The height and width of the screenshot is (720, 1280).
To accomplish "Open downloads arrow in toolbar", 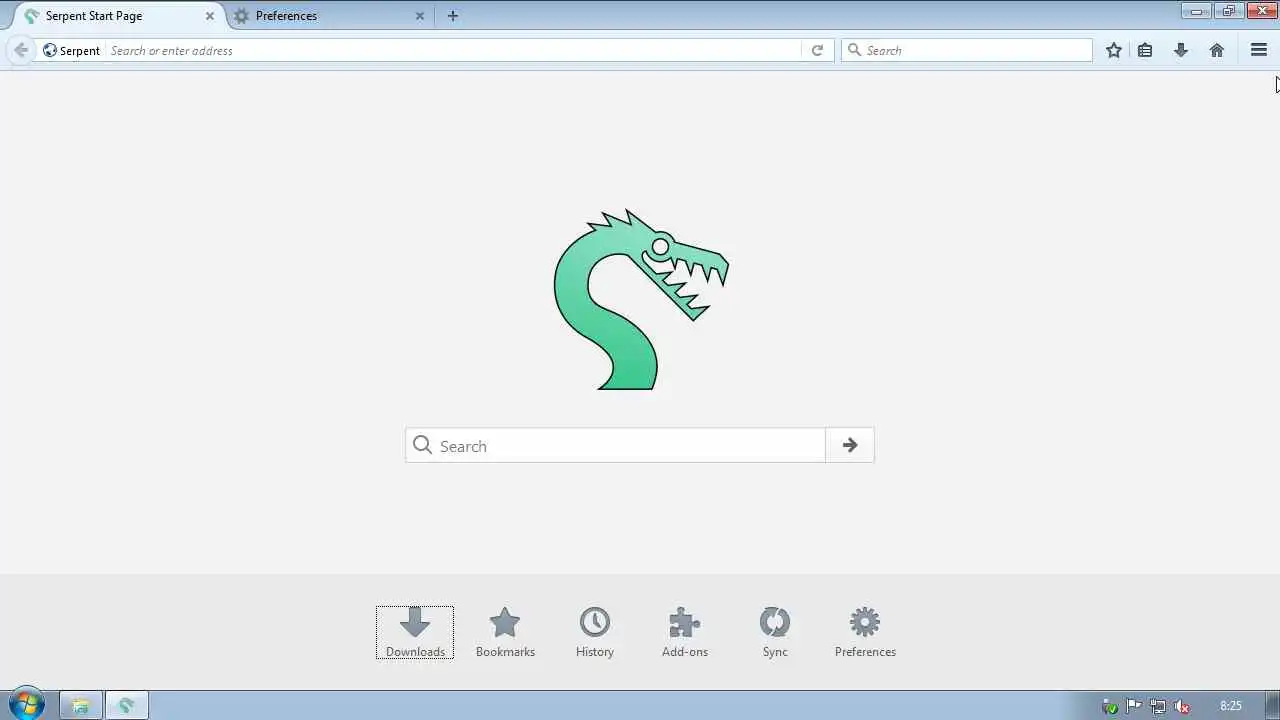I will [x=1181, y=50].
